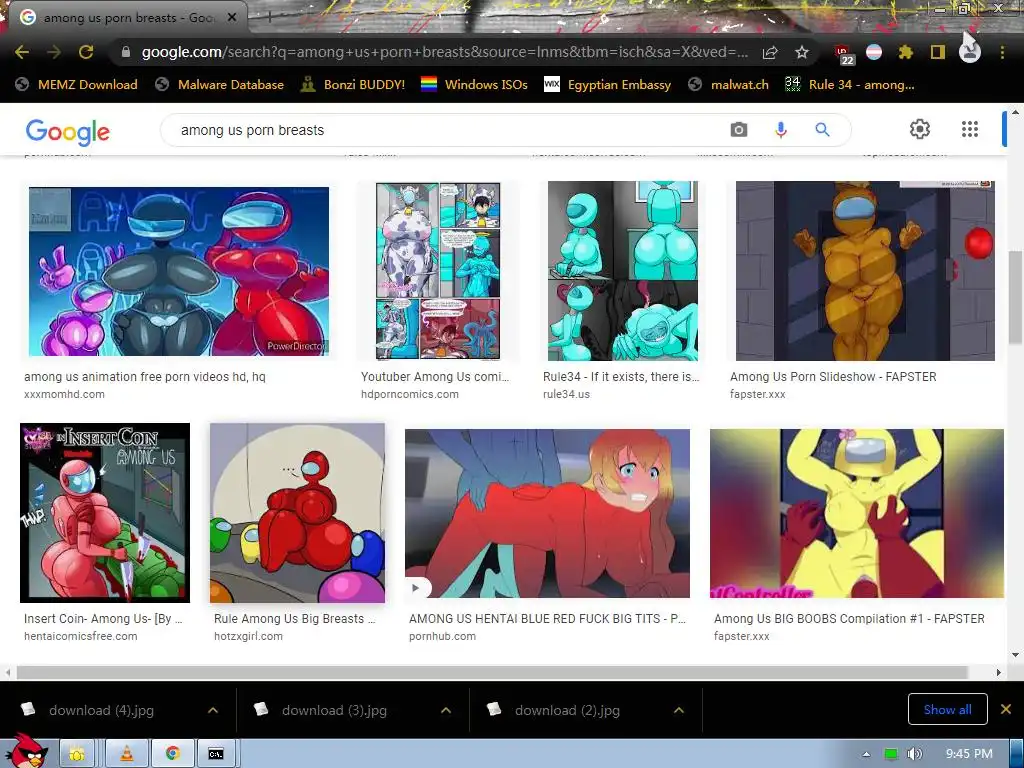1024x768 pixels.
Task: Open a new tab with the plus button
Action: pyautogui.click(x=268, y=18)
